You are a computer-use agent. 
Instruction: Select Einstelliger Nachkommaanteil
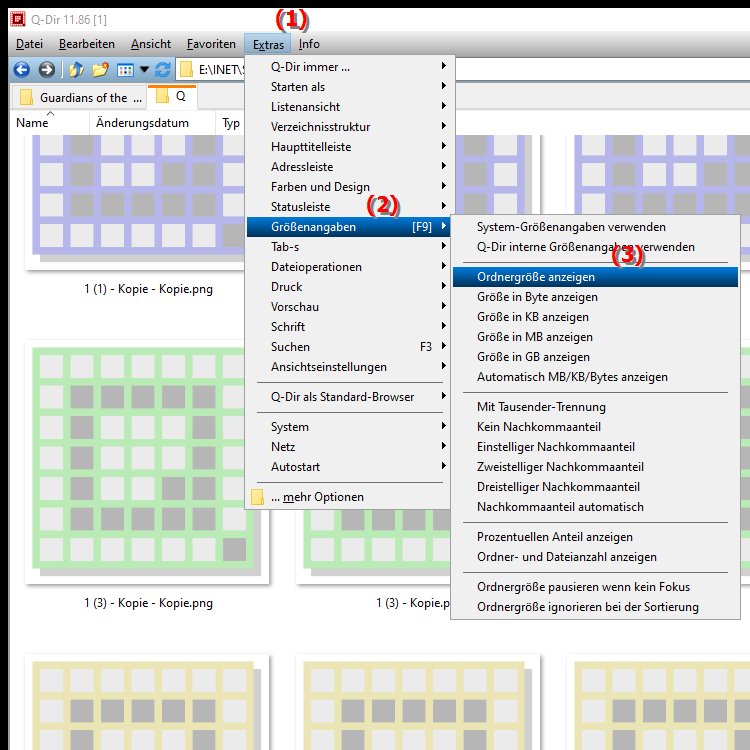(x=595, y=447)
